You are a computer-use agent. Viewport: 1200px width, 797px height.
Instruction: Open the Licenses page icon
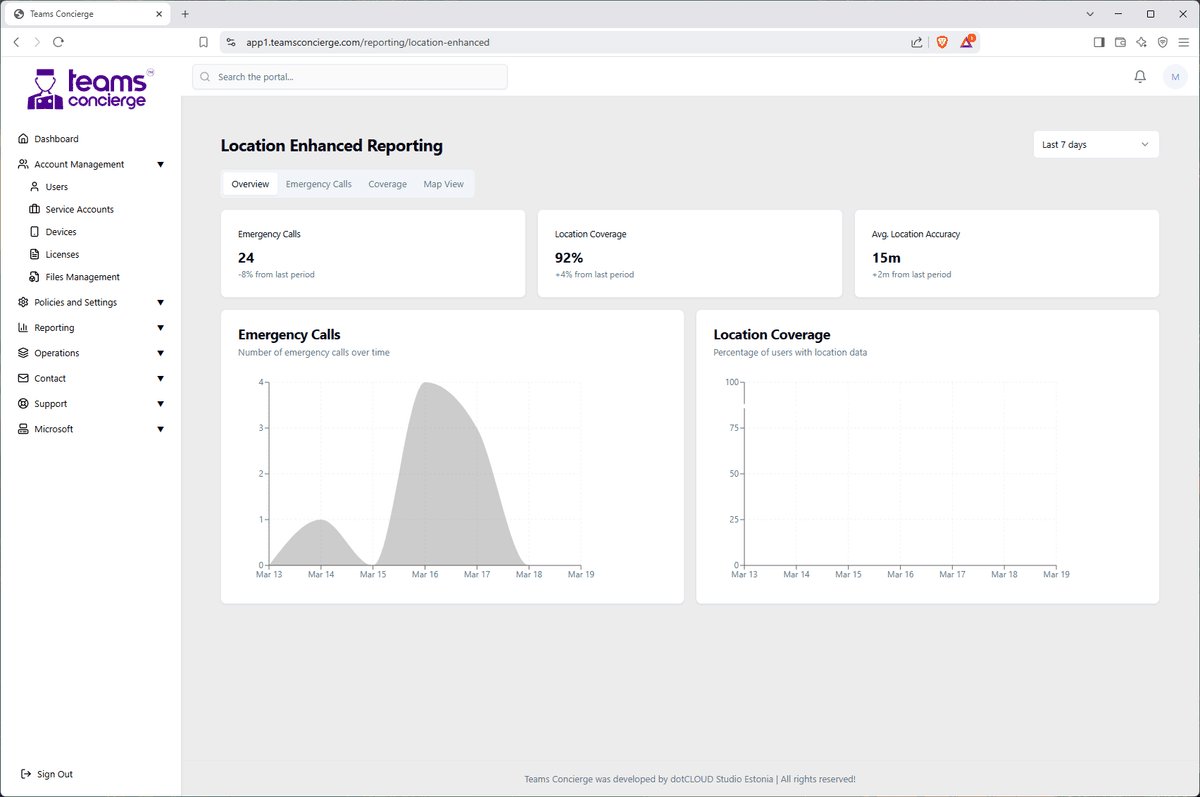[34, 253]
